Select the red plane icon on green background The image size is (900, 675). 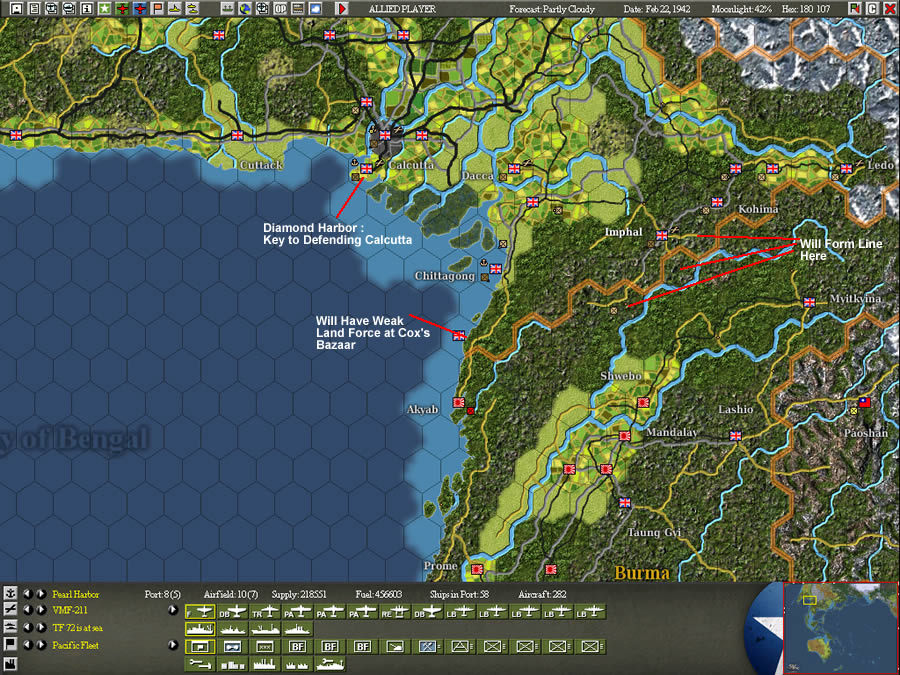tap(122, 9)
